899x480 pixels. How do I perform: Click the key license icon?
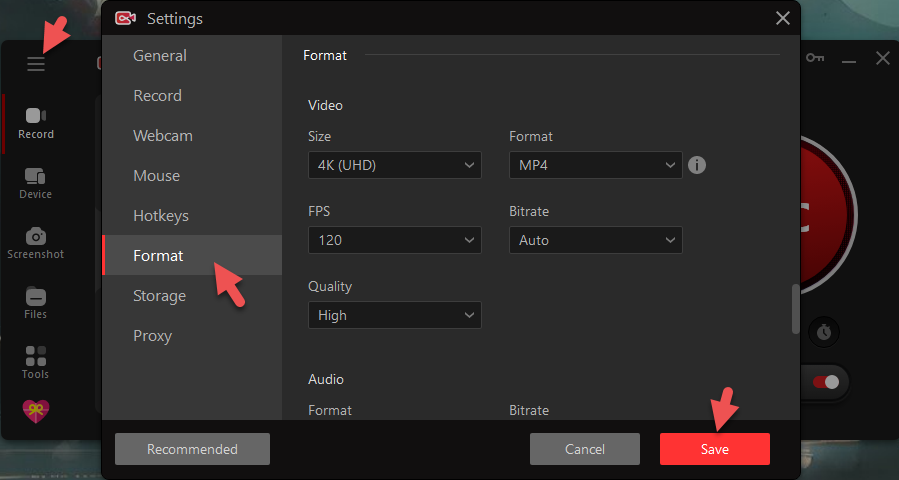tap(815, 59)
